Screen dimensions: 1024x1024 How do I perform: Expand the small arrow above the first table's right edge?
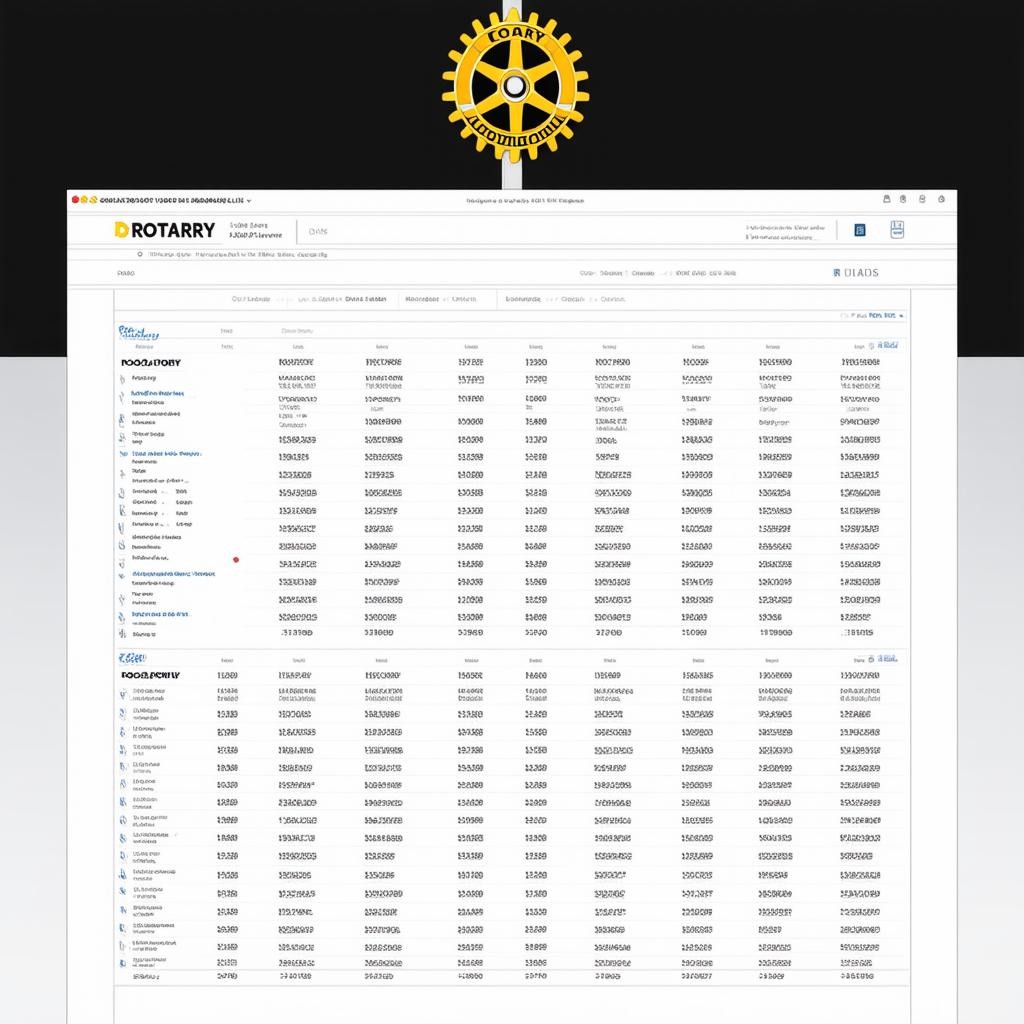point(902,316)
